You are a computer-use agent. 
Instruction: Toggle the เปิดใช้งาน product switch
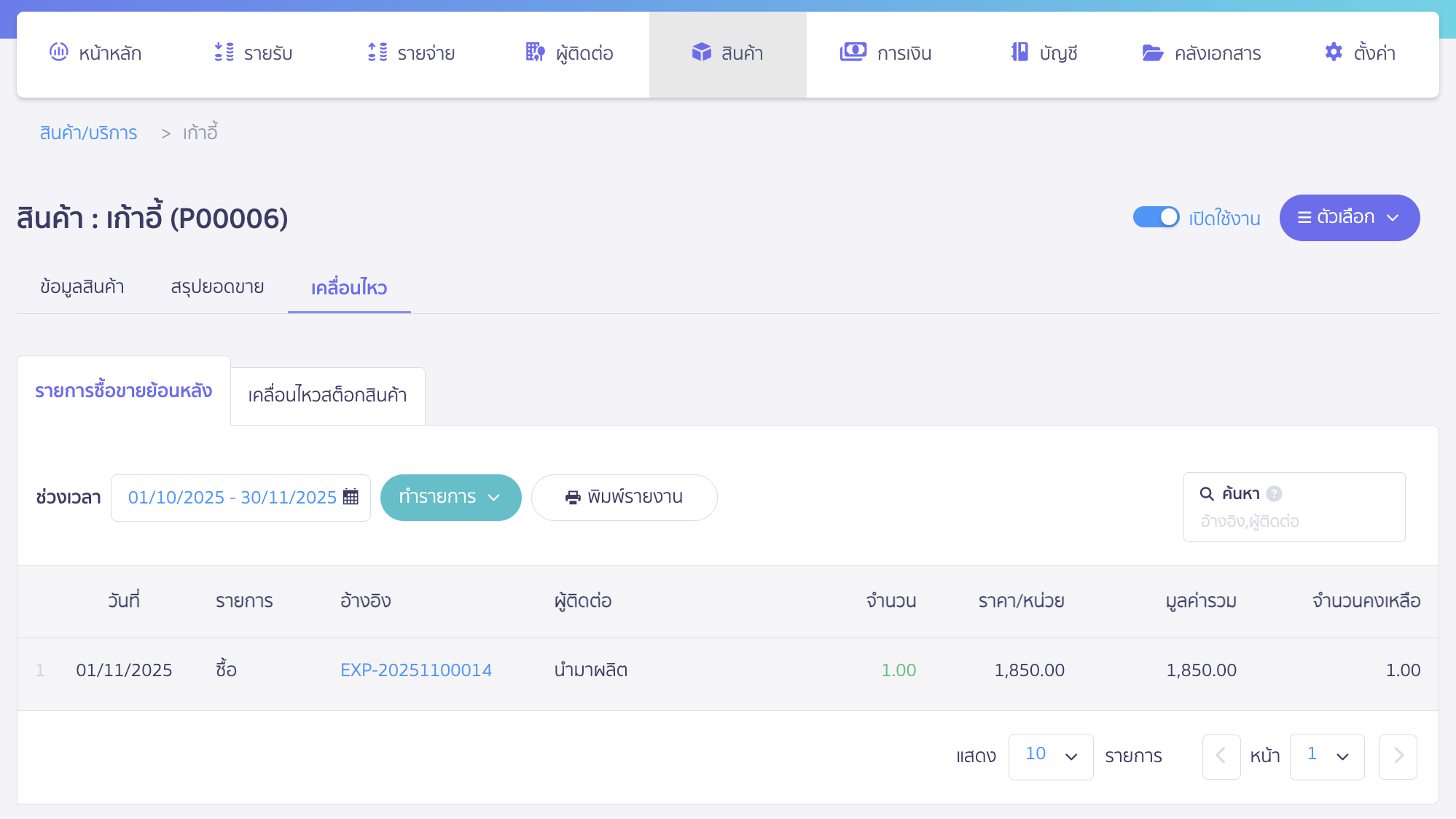[1156, 217]
